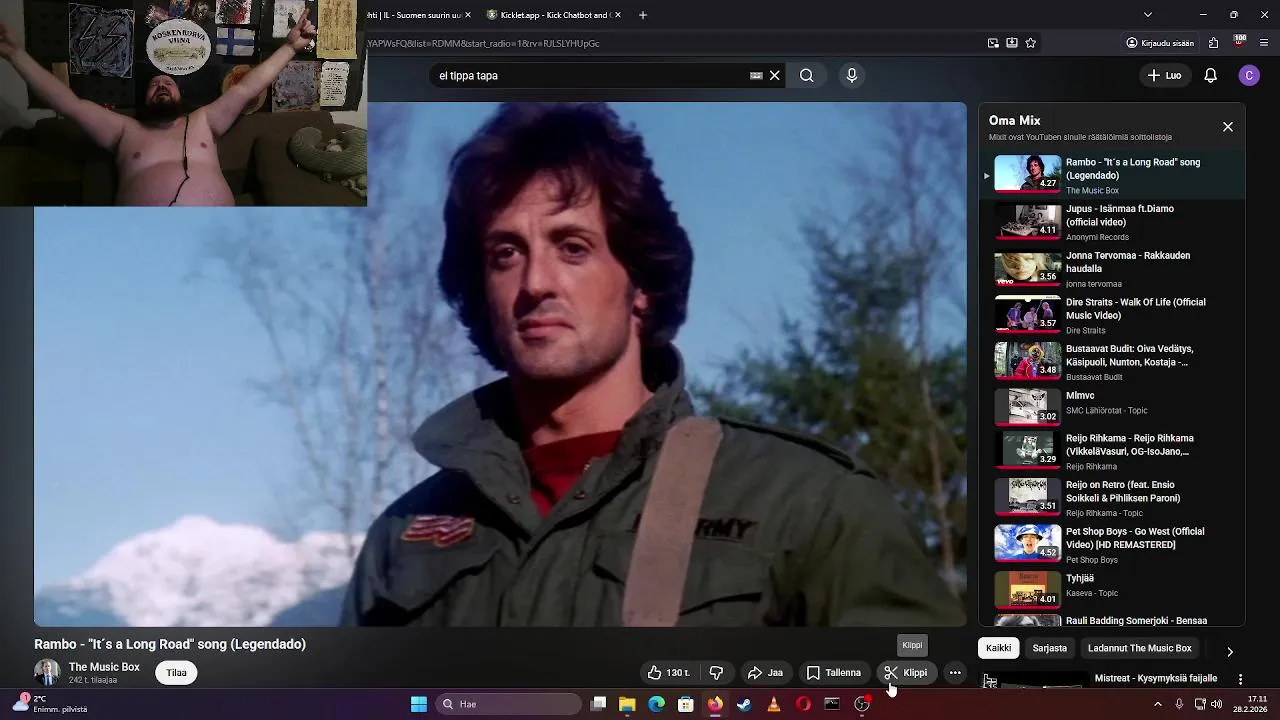
Task: Select the Ladannut The Music Box chip
Action: (x=1139, y=648)
